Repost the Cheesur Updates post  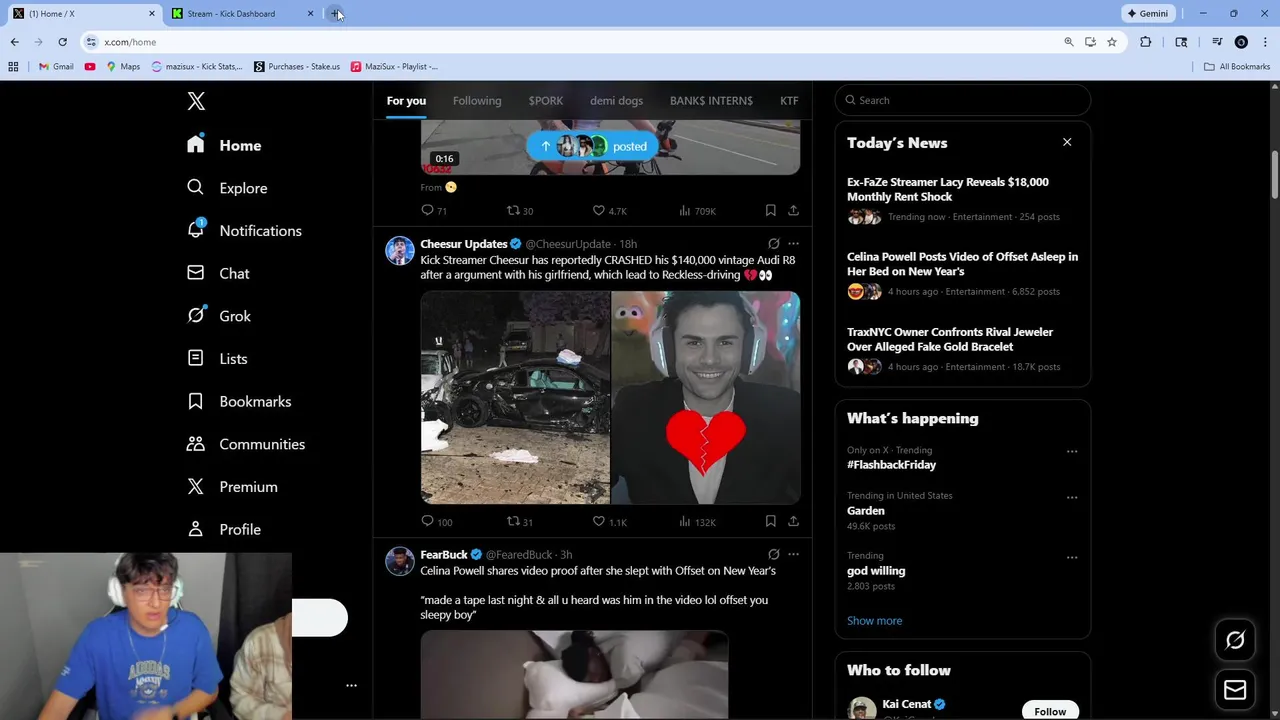(519, 521)
